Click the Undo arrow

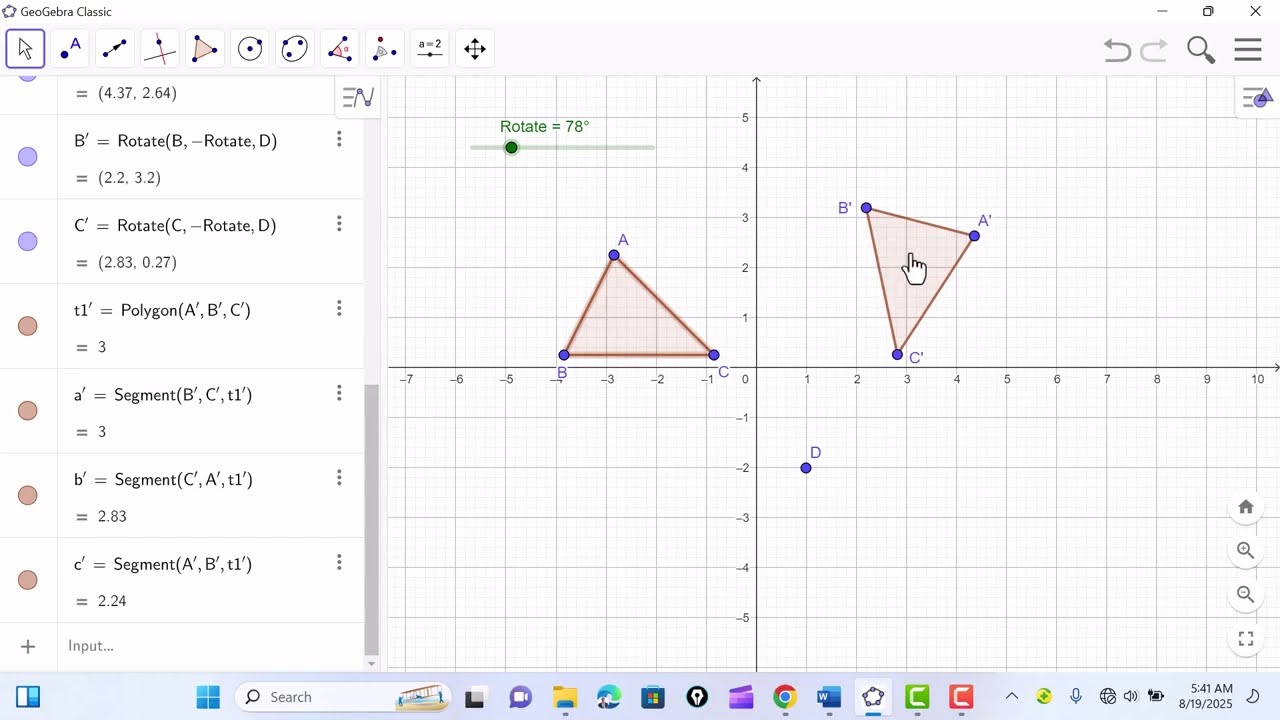click(x=1117, y=50)
